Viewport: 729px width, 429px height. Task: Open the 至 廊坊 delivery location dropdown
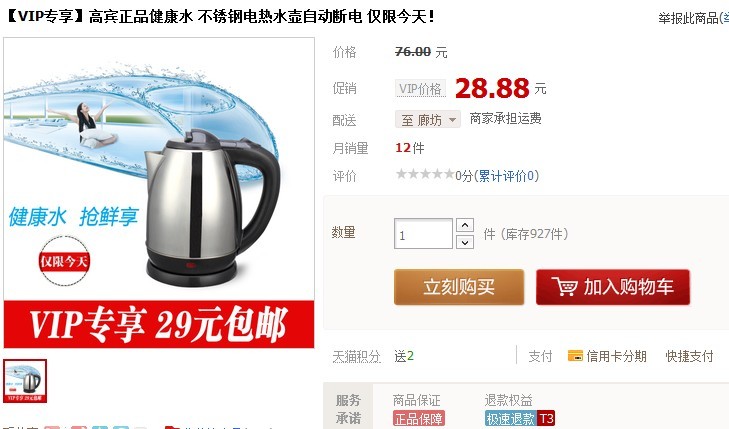point(428,119)
